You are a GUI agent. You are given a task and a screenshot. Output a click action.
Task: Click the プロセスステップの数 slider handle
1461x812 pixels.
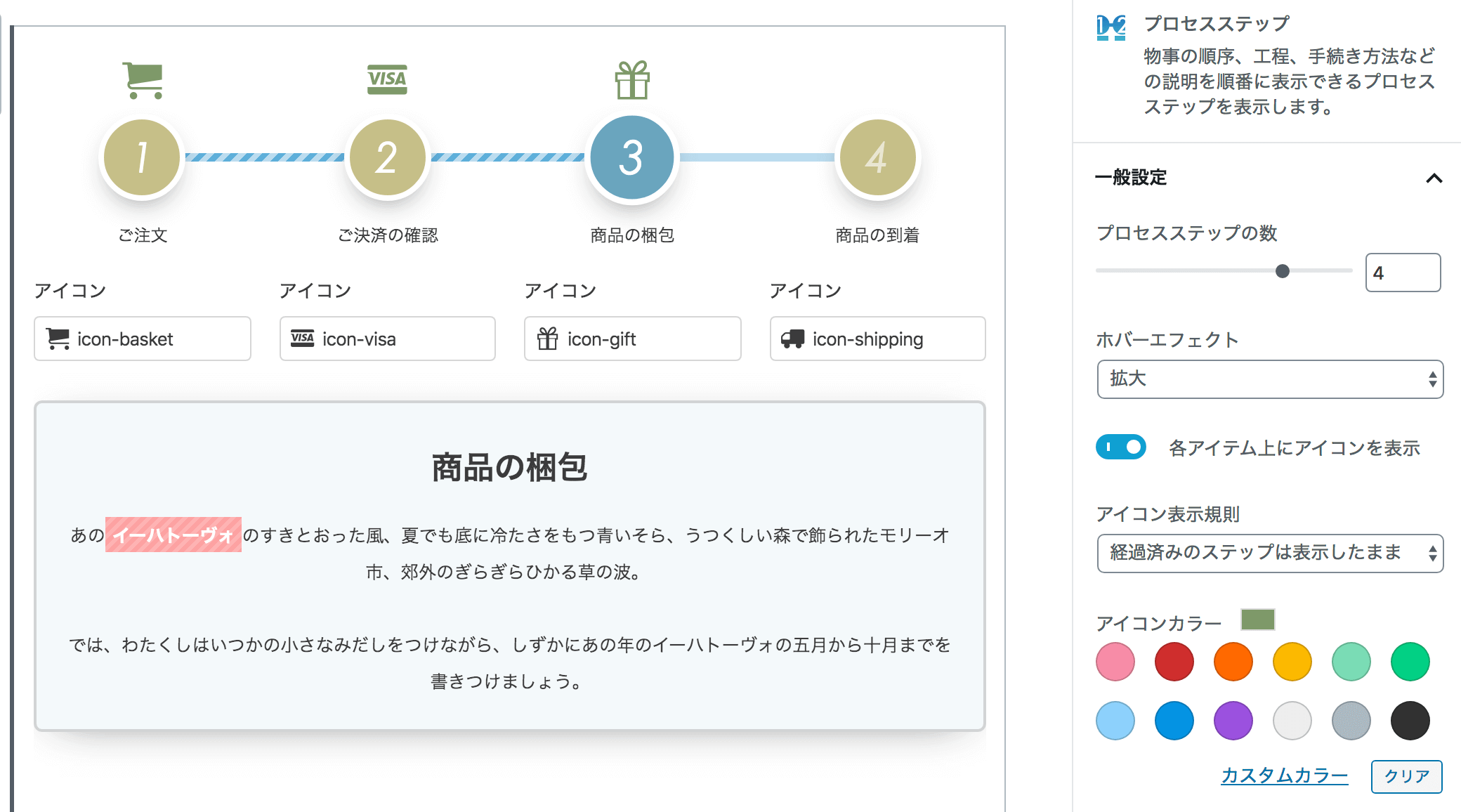click(1283, 271)
